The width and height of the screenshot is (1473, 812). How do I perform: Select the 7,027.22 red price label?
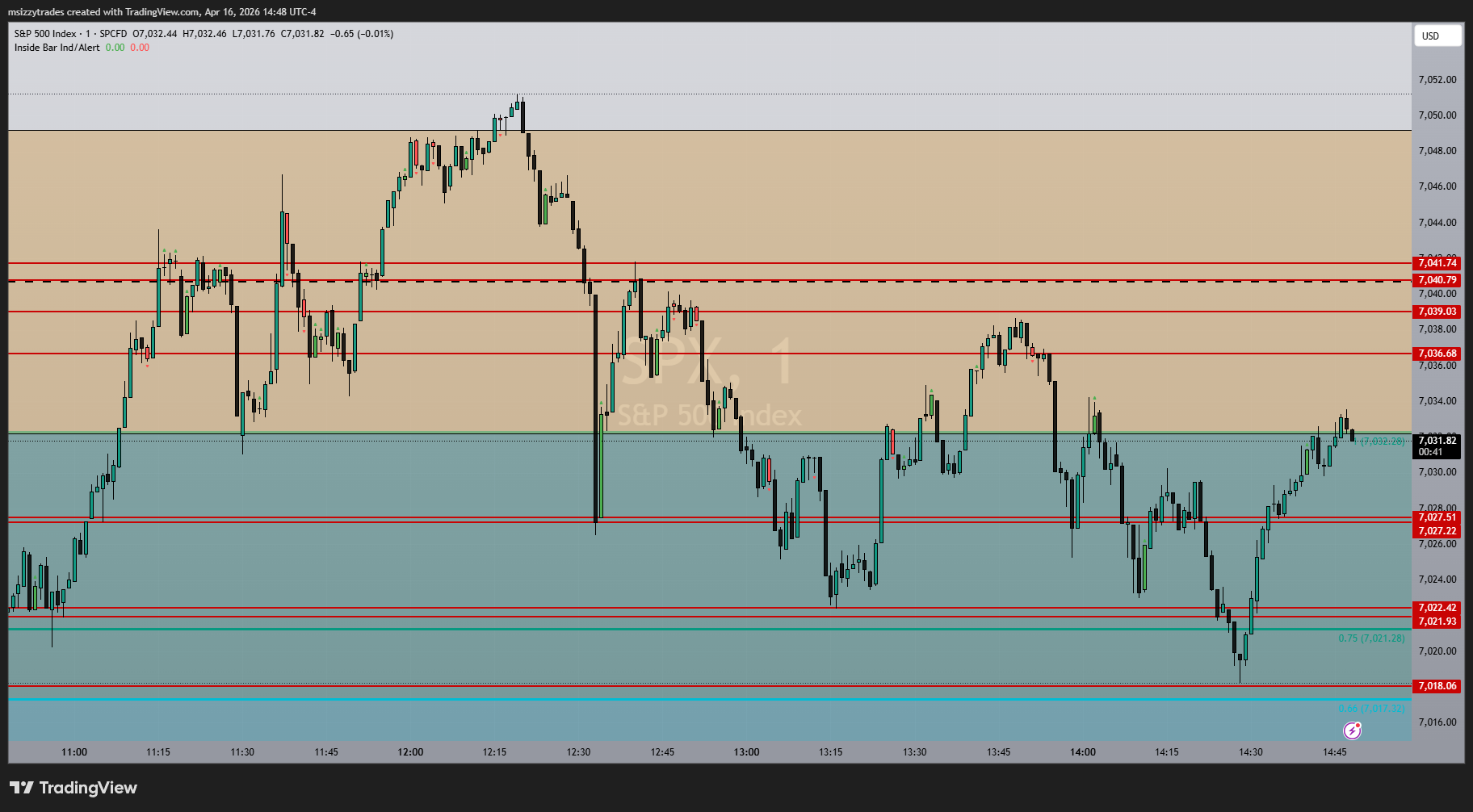click(1437, 531)
